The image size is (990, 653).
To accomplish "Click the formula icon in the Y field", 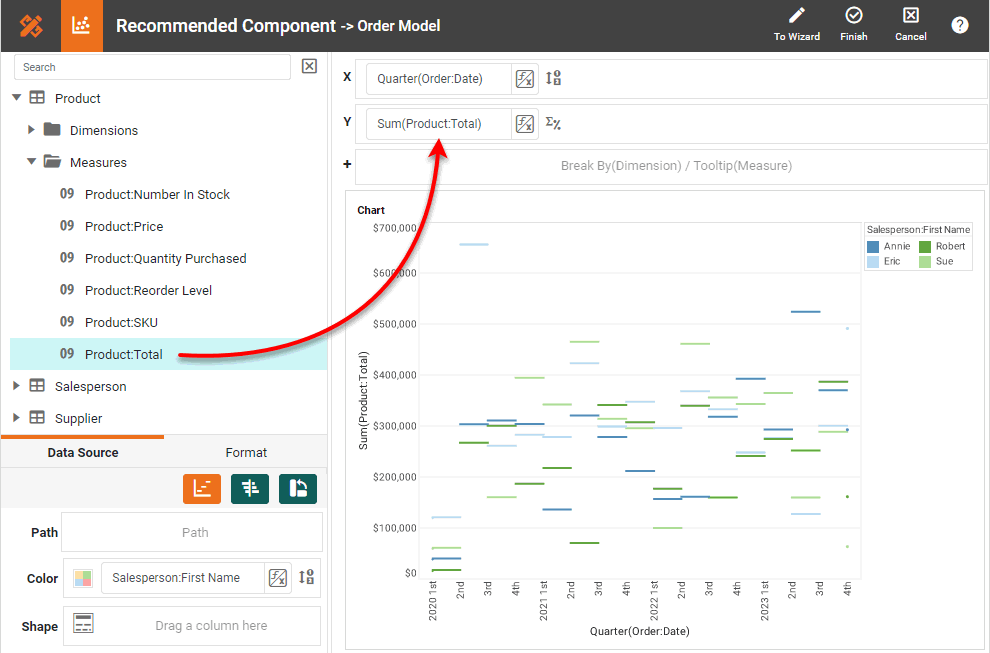I will click(524, 124).
